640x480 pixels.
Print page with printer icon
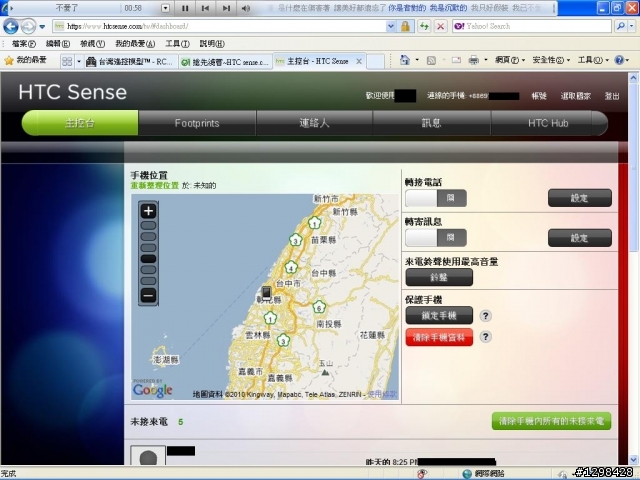[x=473, y=60]
